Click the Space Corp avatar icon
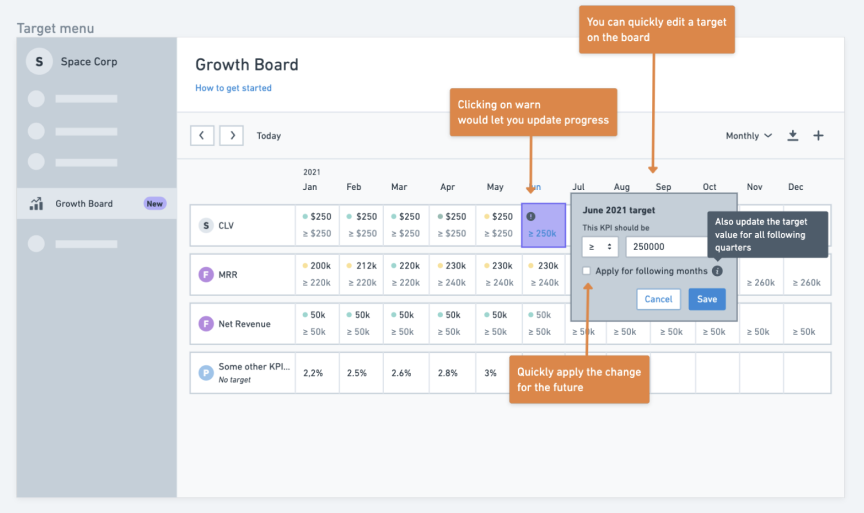Viewport: 864px width, 513px height. [x=39, y=62]
